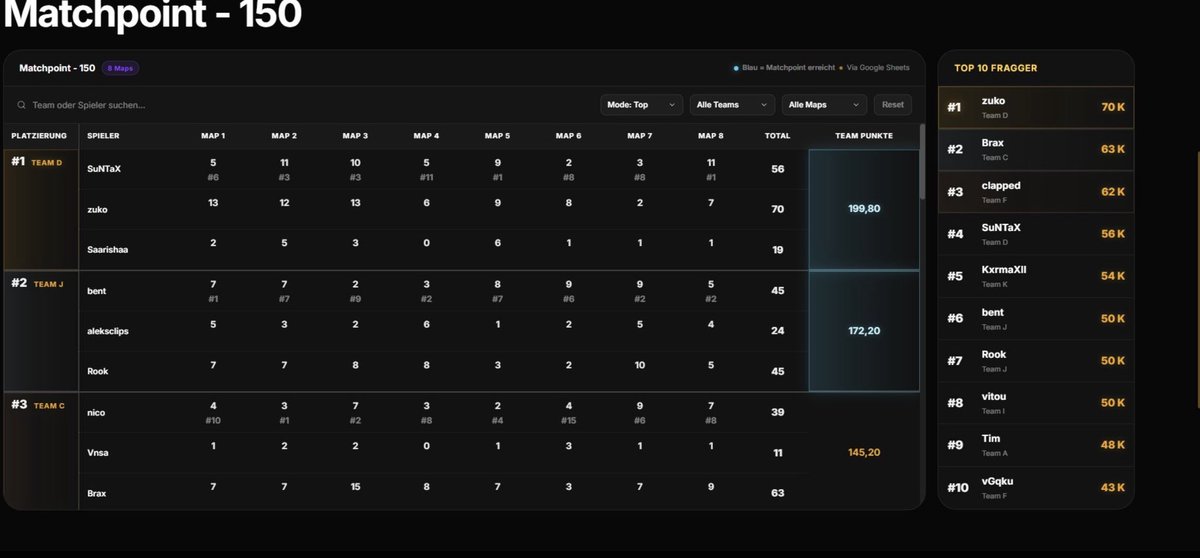Click player name SuNTaX in table
Screen dimensions: 1200x558
pos(104,169)
